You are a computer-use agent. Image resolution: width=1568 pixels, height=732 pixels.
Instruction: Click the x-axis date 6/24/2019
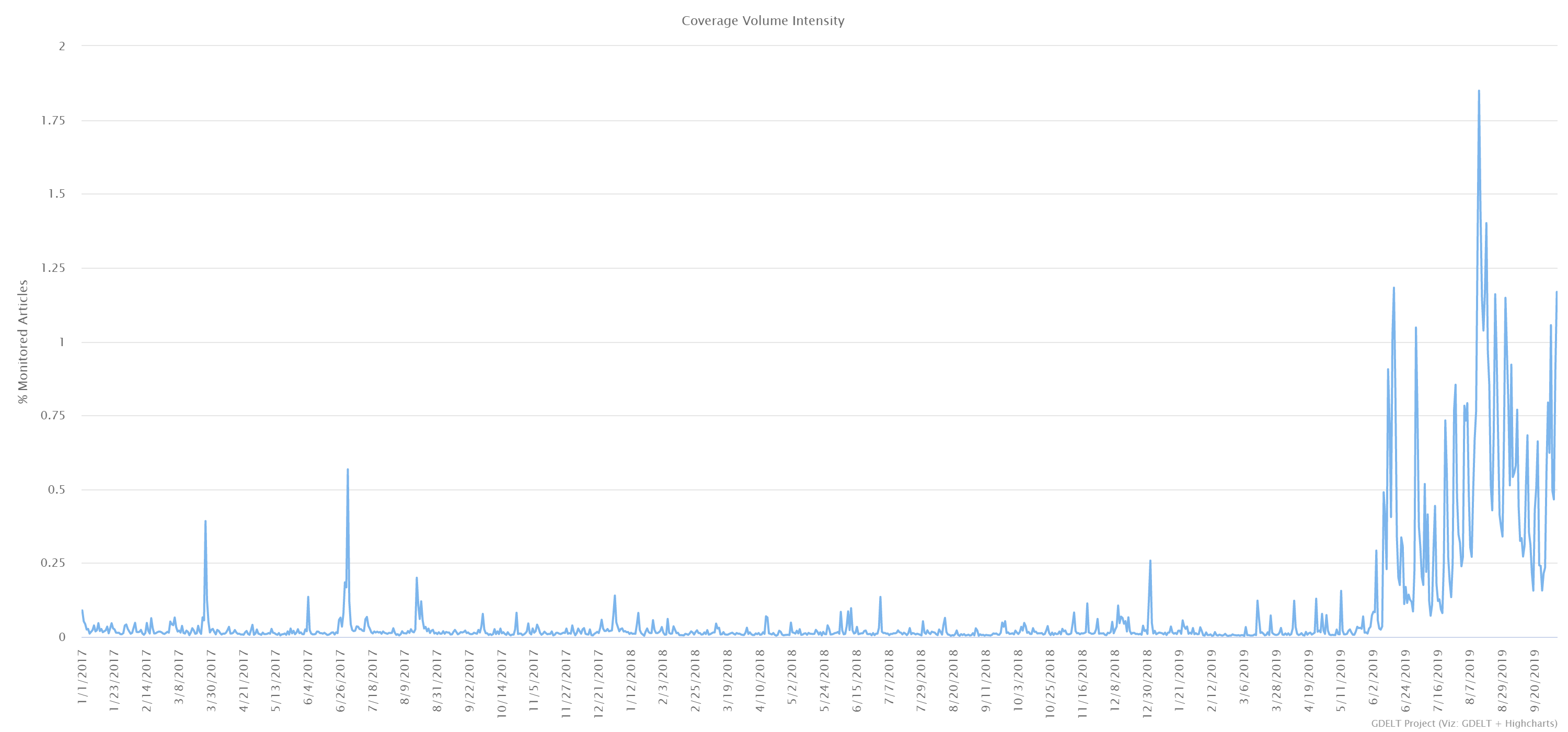(1405, 680)
